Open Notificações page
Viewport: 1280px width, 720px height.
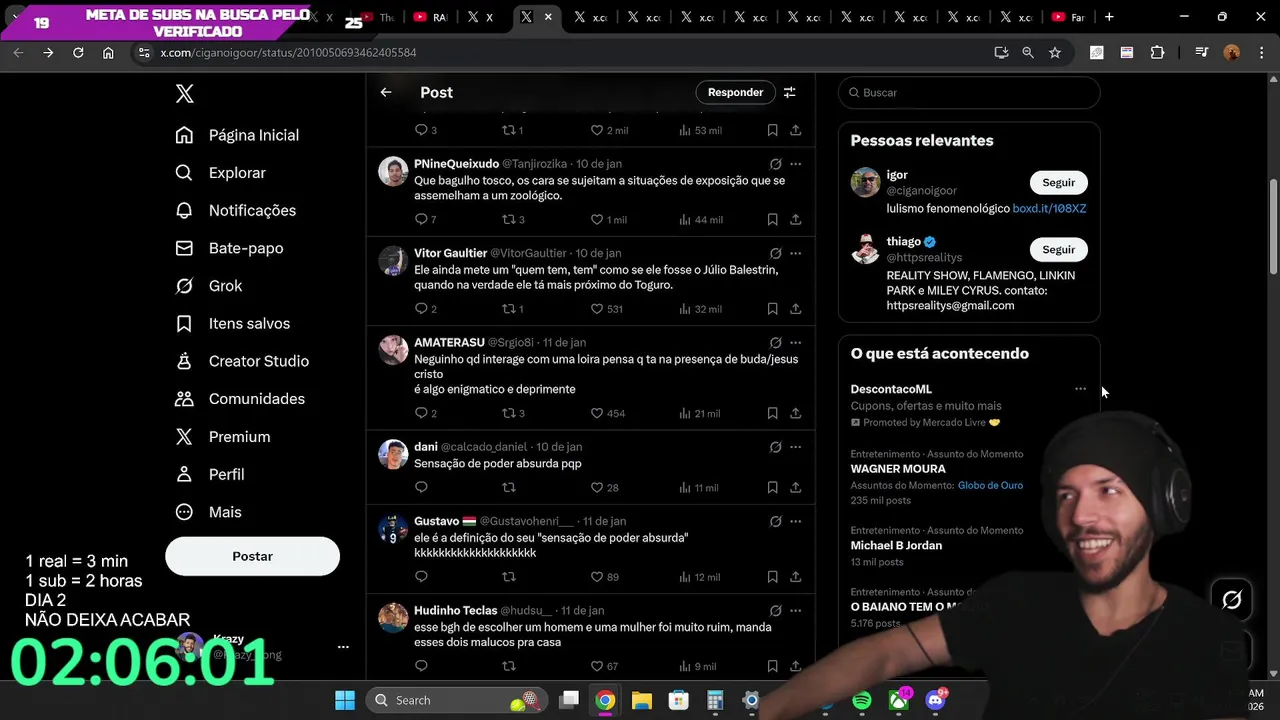coord(236,210)
